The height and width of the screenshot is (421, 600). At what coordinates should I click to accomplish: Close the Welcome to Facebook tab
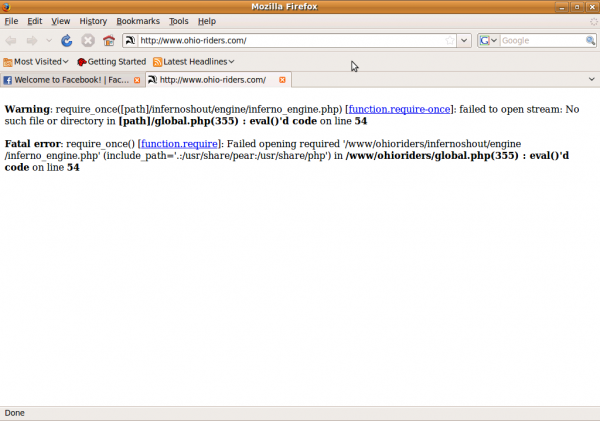137,80
